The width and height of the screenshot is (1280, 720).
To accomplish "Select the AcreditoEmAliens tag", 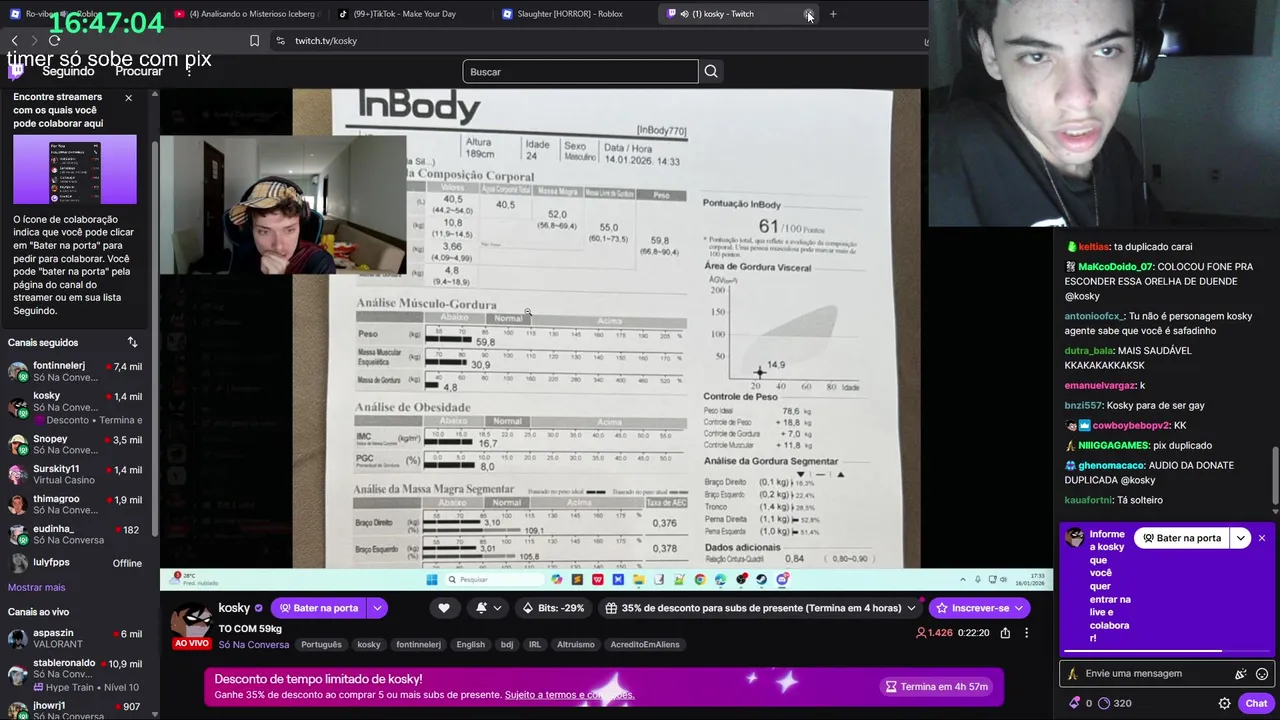I will pos(645,645).
